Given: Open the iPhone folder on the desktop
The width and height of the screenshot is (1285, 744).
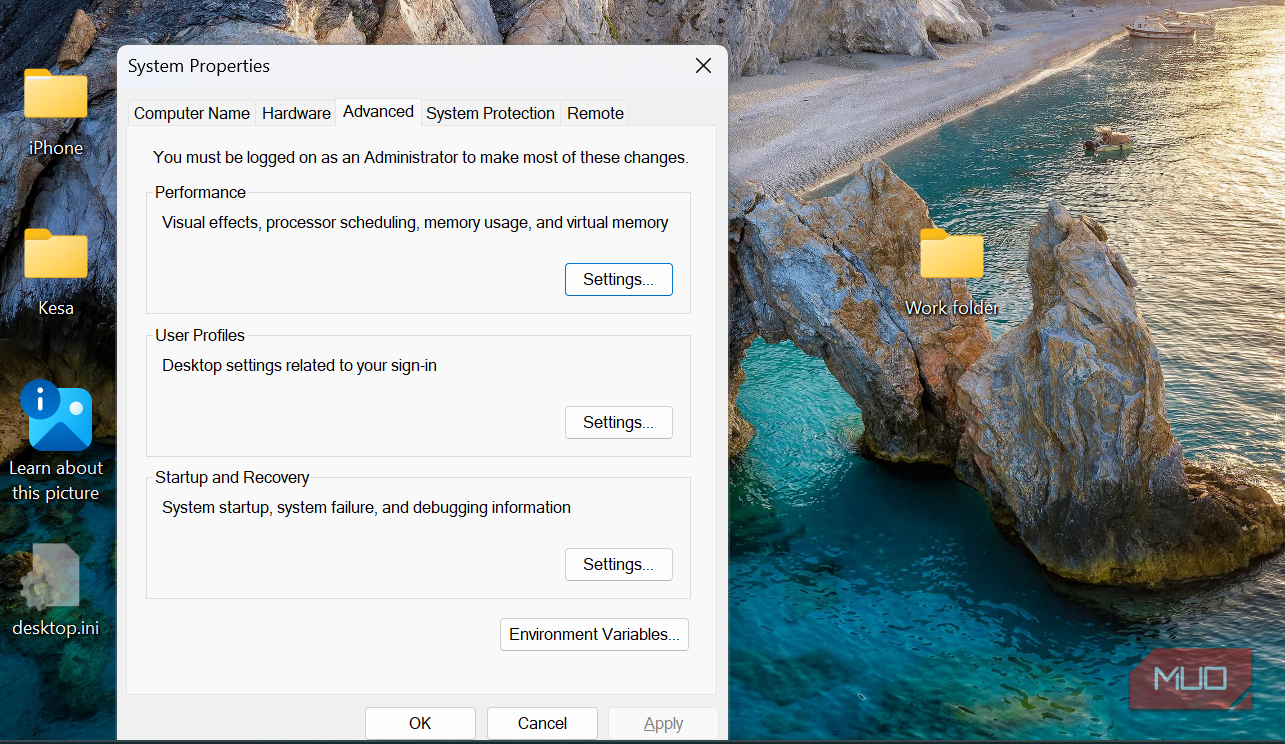Looking at the screenshot, I should point(56,95).
